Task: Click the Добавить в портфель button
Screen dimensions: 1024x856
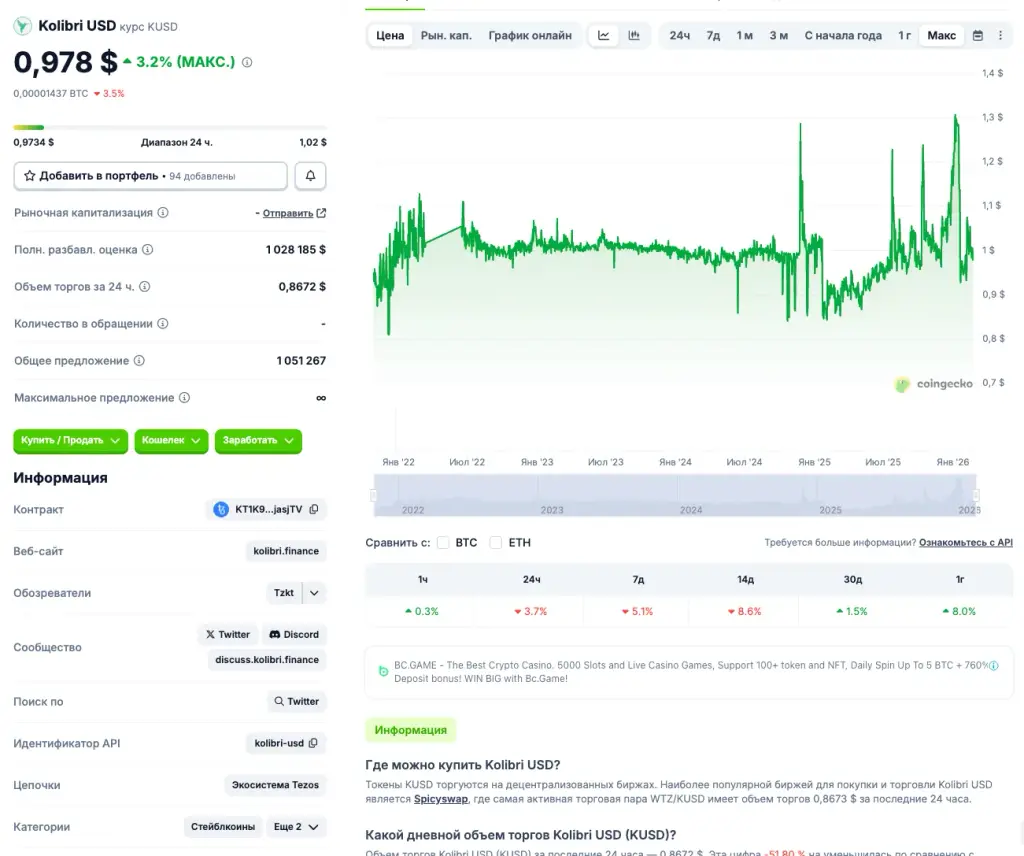Action: [x=150, y=176]
